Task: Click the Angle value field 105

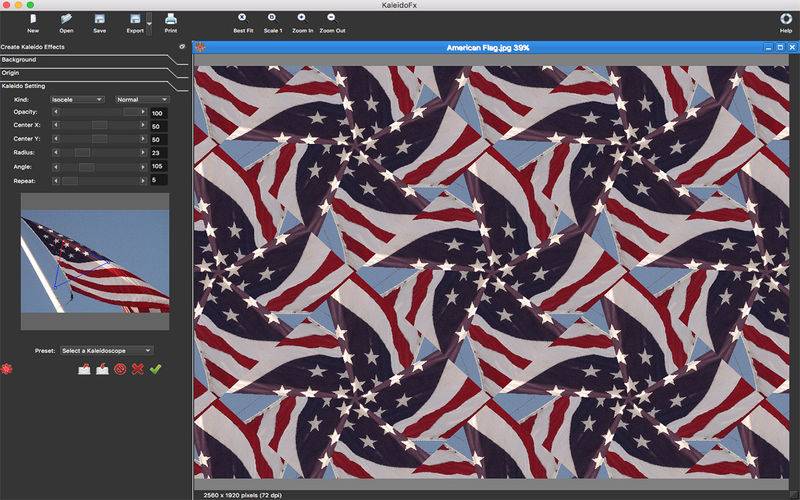Action: (159, 166)
